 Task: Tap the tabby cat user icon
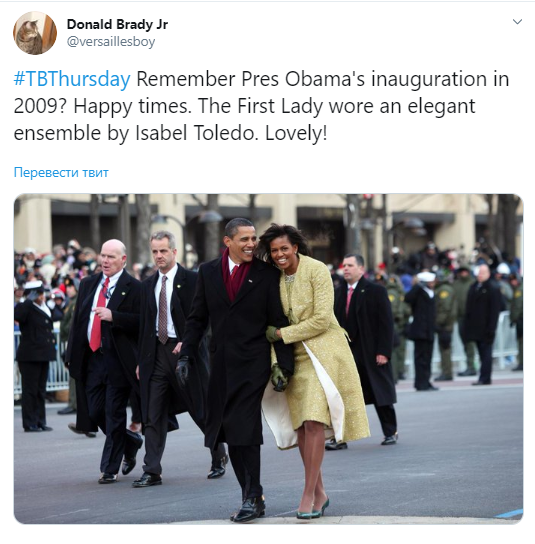pyautogui.click(x=35, y=33)
